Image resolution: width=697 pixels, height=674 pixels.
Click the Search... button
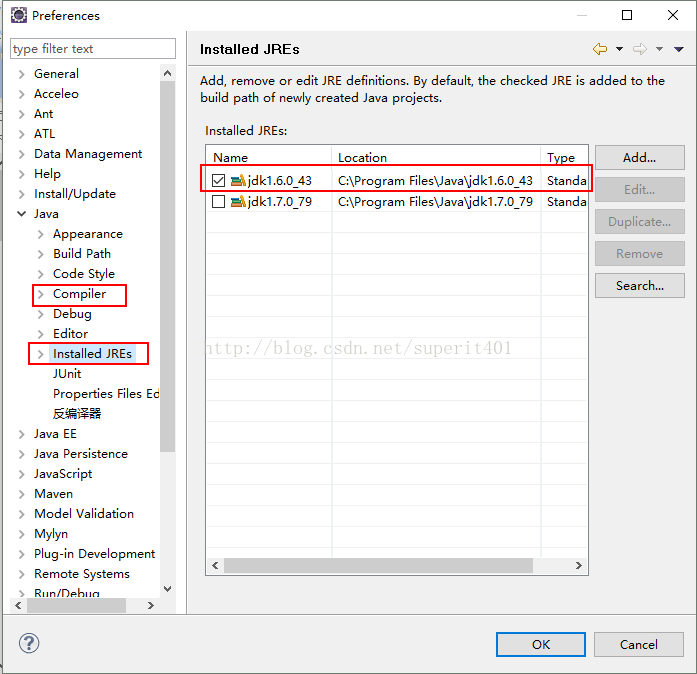click(640, 285)
